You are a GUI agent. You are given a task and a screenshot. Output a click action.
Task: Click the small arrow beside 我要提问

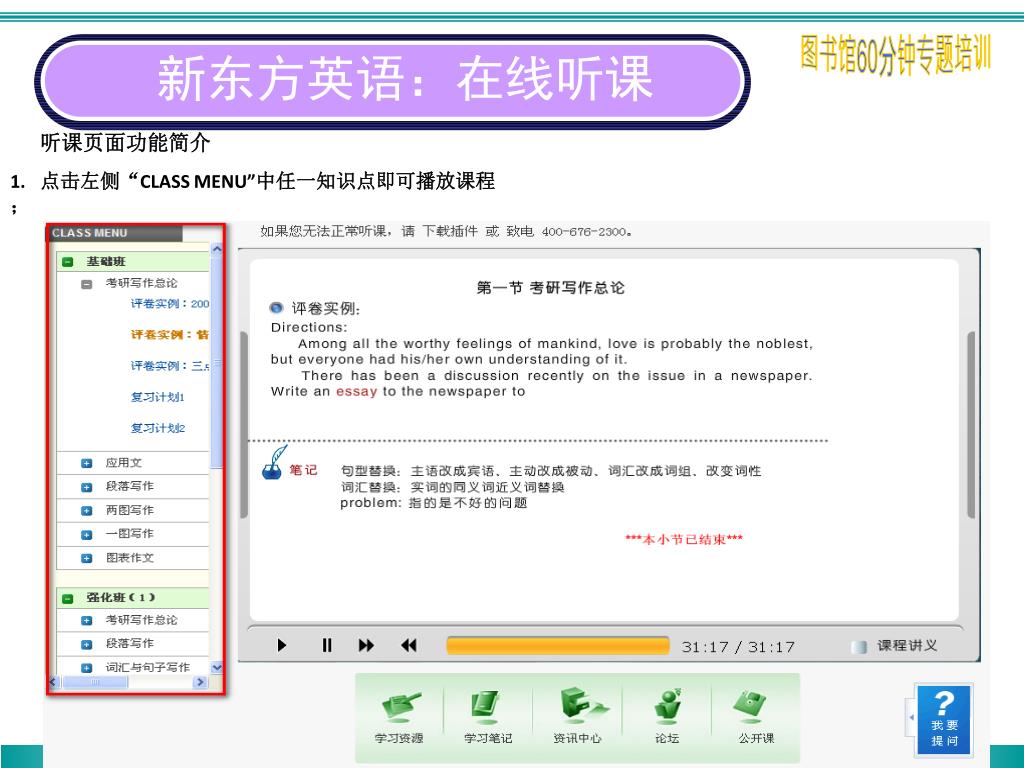click(x=911, y=717)
